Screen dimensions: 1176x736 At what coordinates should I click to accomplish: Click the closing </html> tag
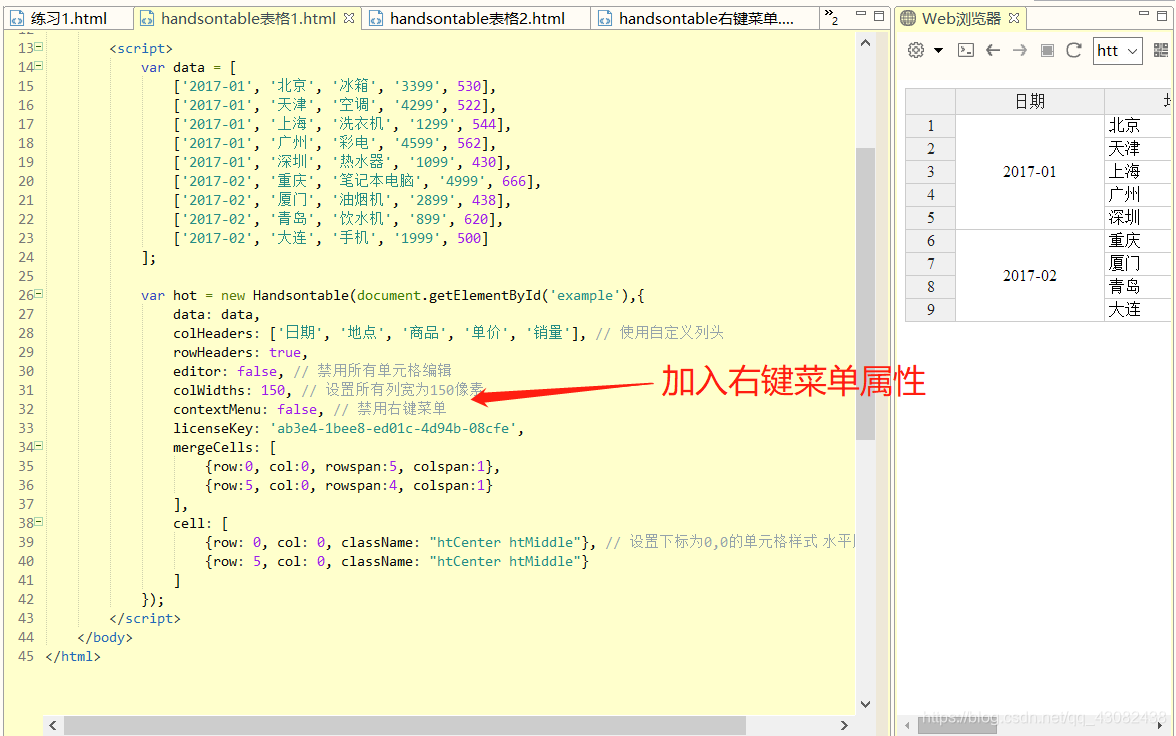73,656
